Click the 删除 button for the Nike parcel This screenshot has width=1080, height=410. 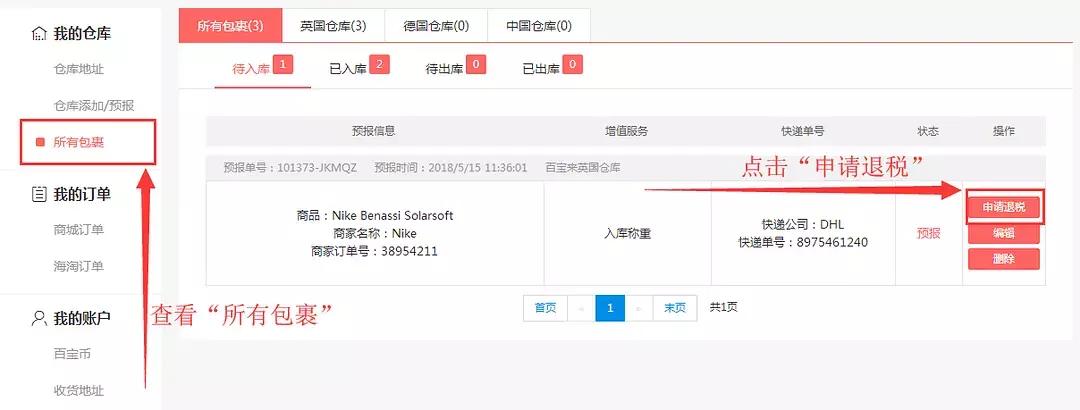[x=1004, y=259]
